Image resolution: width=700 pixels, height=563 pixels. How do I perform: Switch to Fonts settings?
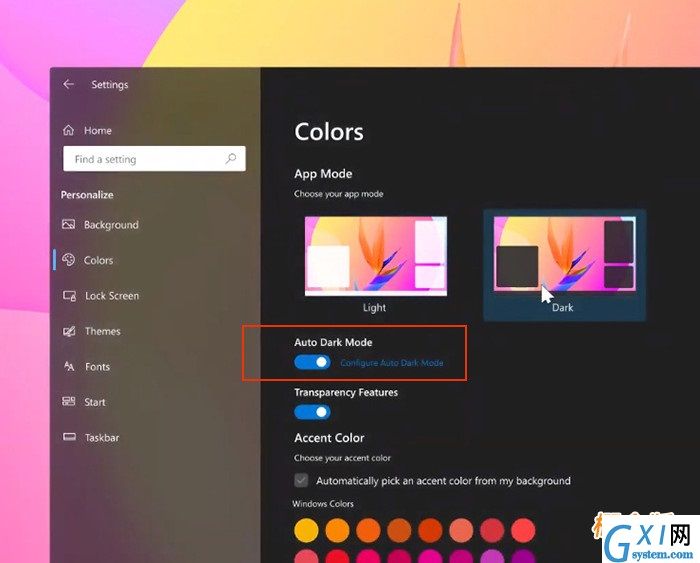point(97,367)
